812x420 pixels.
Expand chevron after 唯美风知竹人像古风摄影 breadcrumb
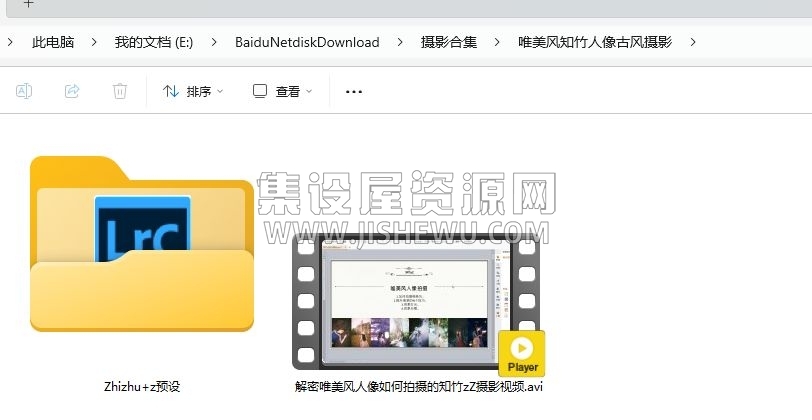(693, 42)
